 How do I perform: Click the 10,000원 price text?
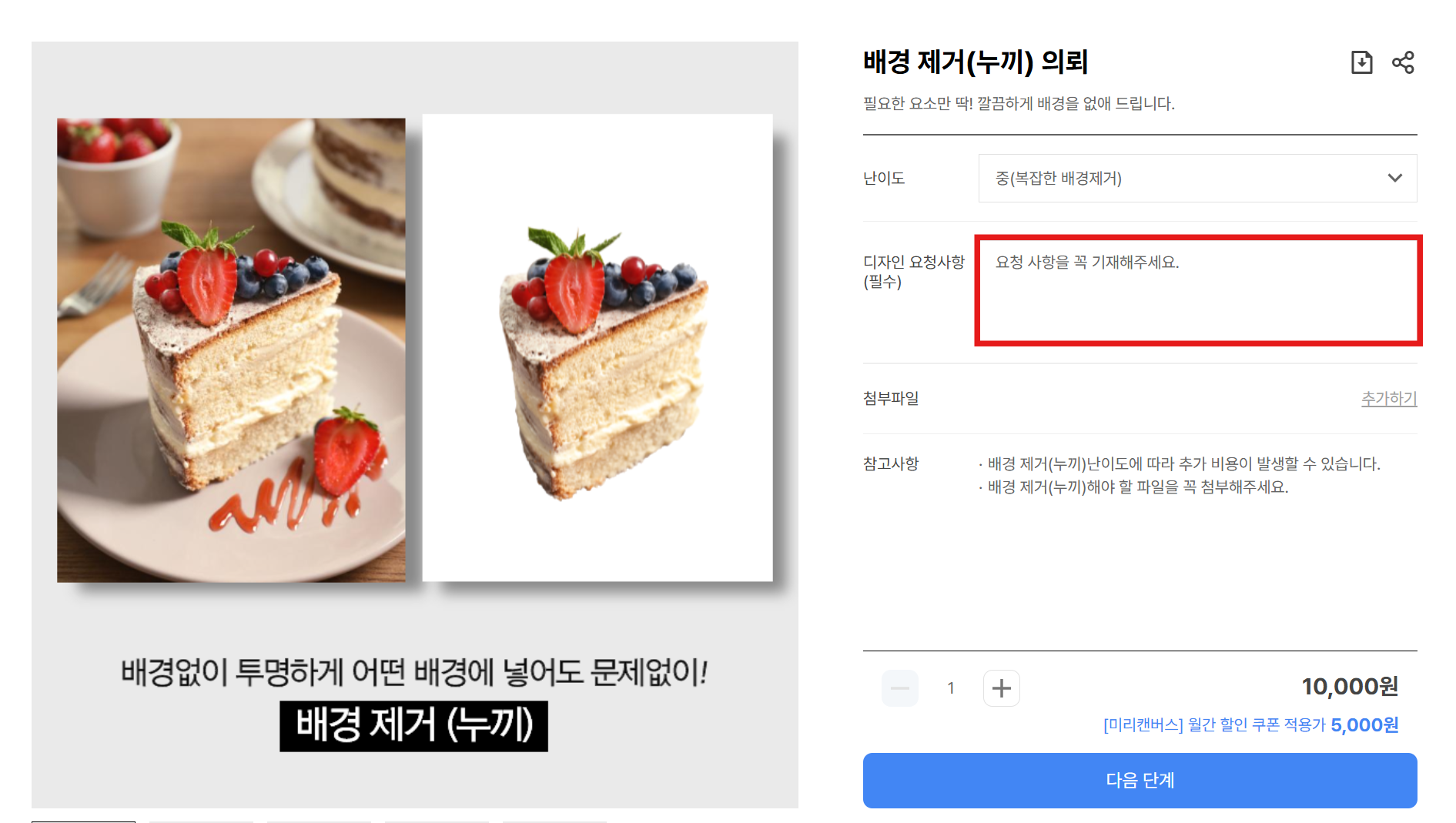pos(1350,686)
